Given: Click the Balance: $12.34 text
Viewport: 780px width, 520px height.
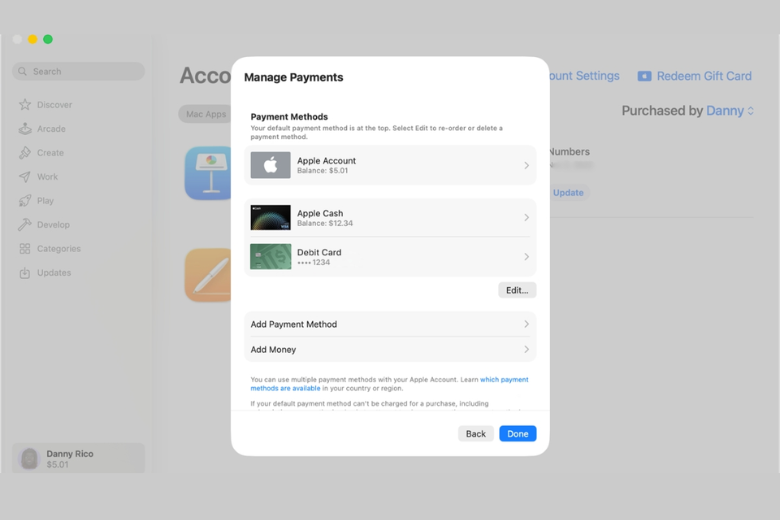Looking at the screenshot, I should (325, 223).
